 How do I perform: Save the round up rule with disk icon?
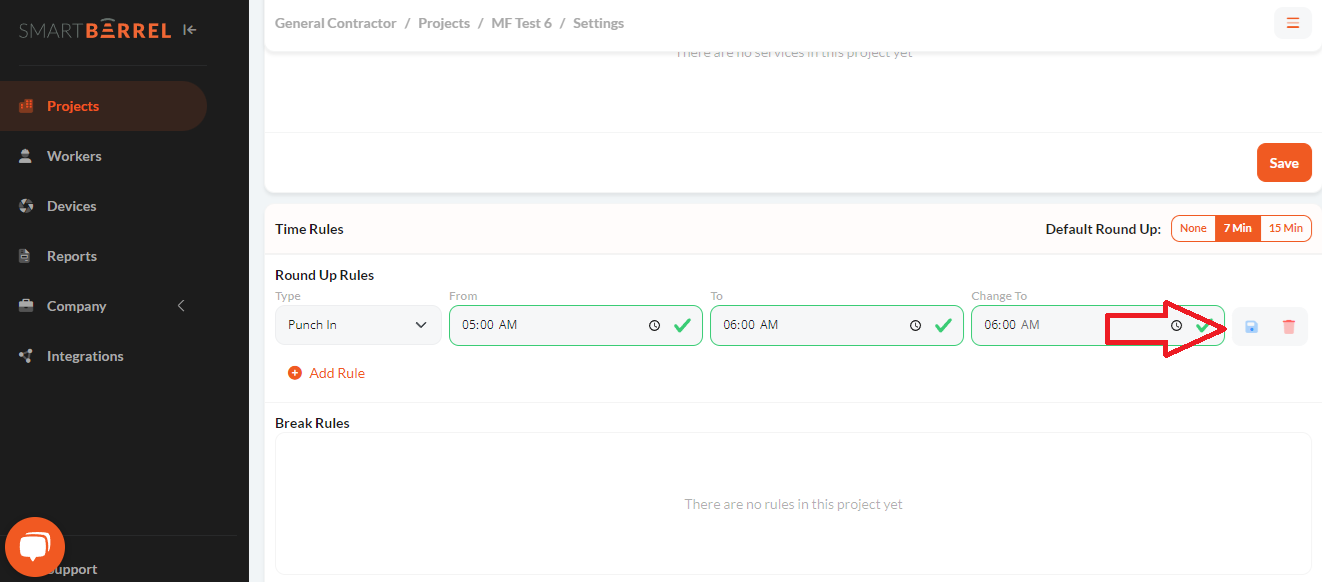1250,326
